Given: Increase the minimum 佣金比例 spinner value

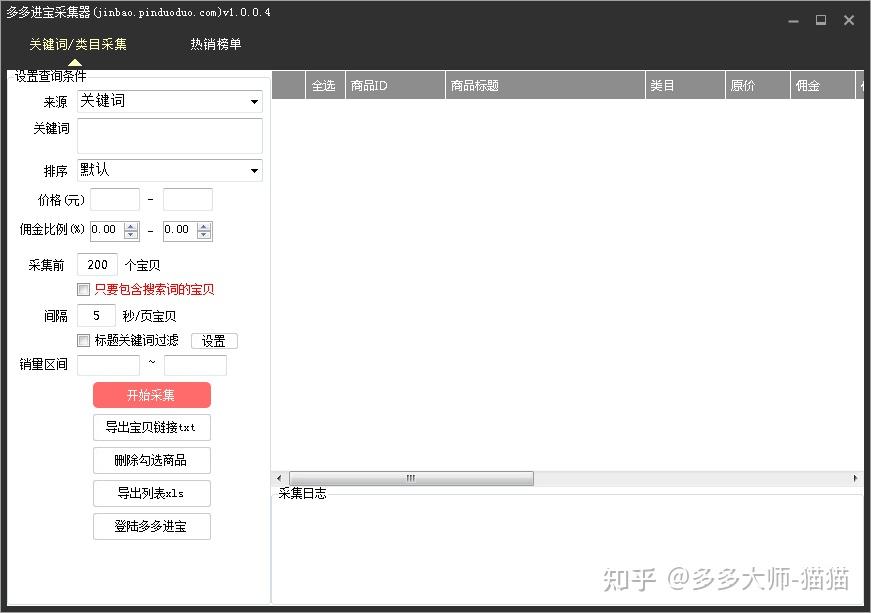Looking at the screenshot, I should (x=131, y=226).
